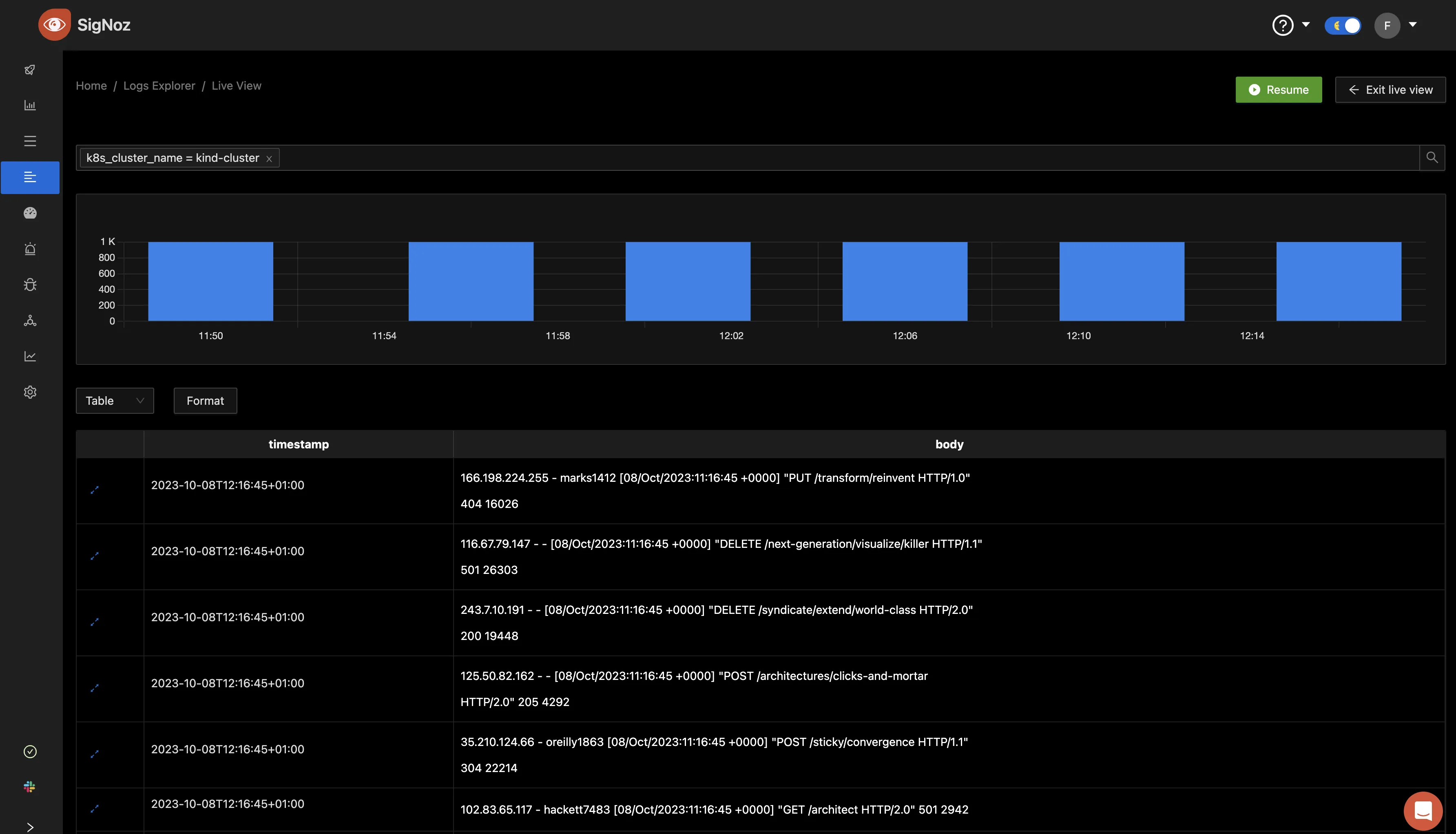Open the Exceptions bug sidebar icon
Screen dimensions: 1456x834
(x=30, y=285)
